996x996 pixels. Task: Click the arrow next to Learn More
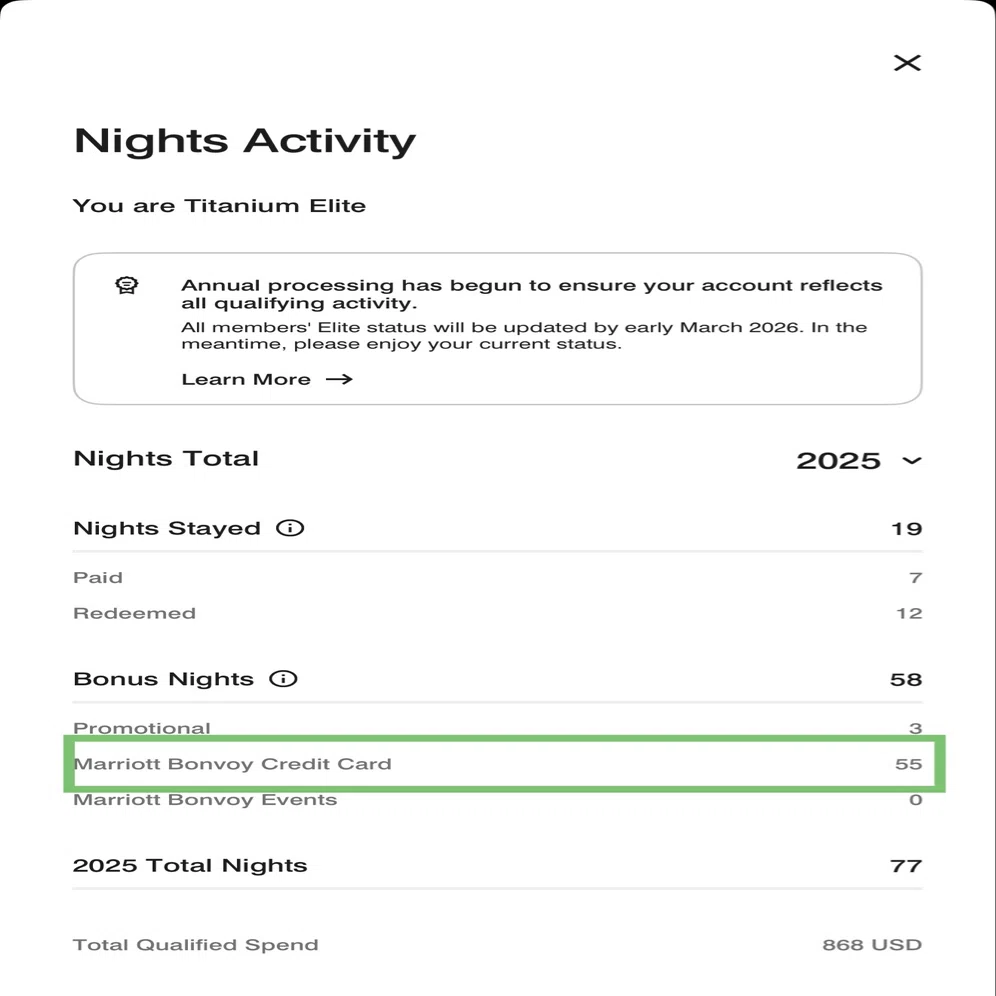tap(339, 379)
